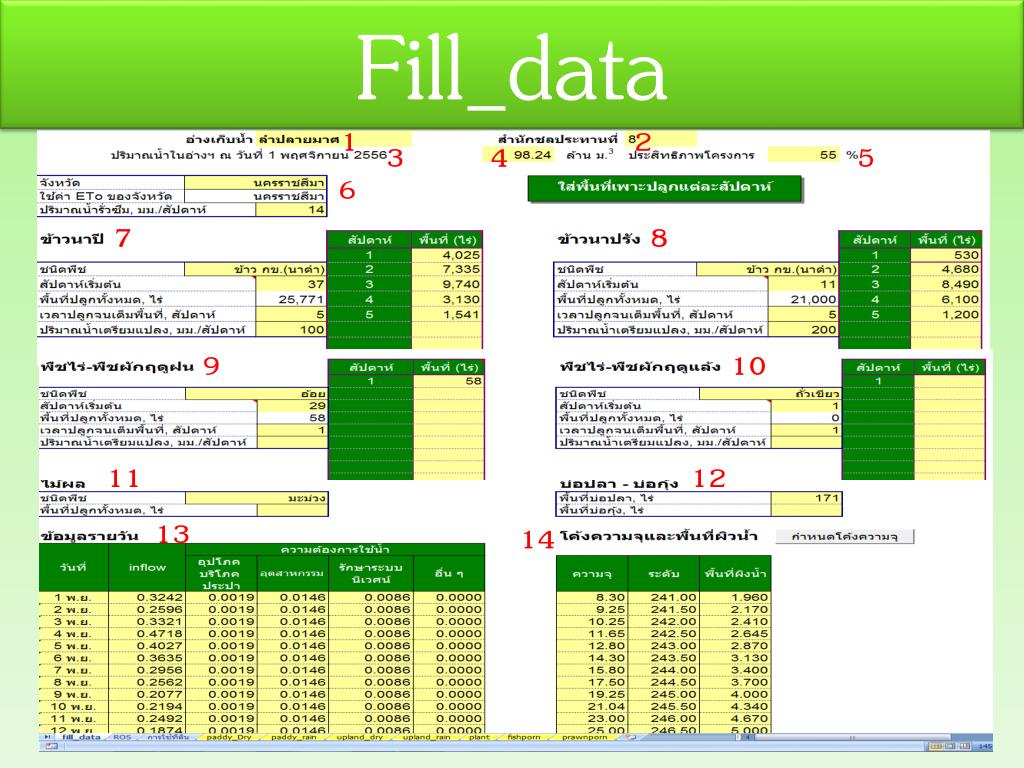Select ข้าวนาปรัง crop type cell ข้าว กข.(นาดำ)
This screenshot has width=1024, height=768.
[767, 269]
